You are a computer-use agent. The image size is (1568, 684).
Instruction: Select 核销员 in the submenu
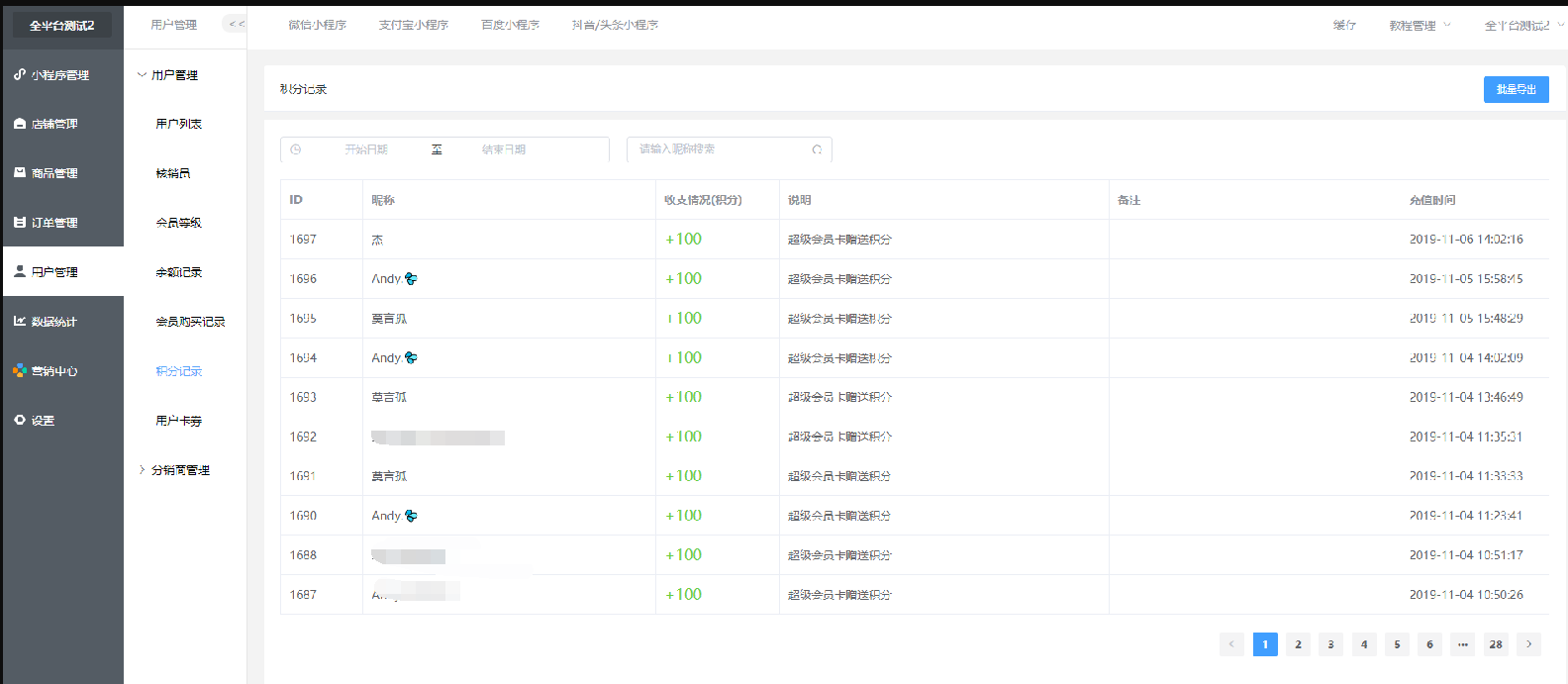coord(173,173)
